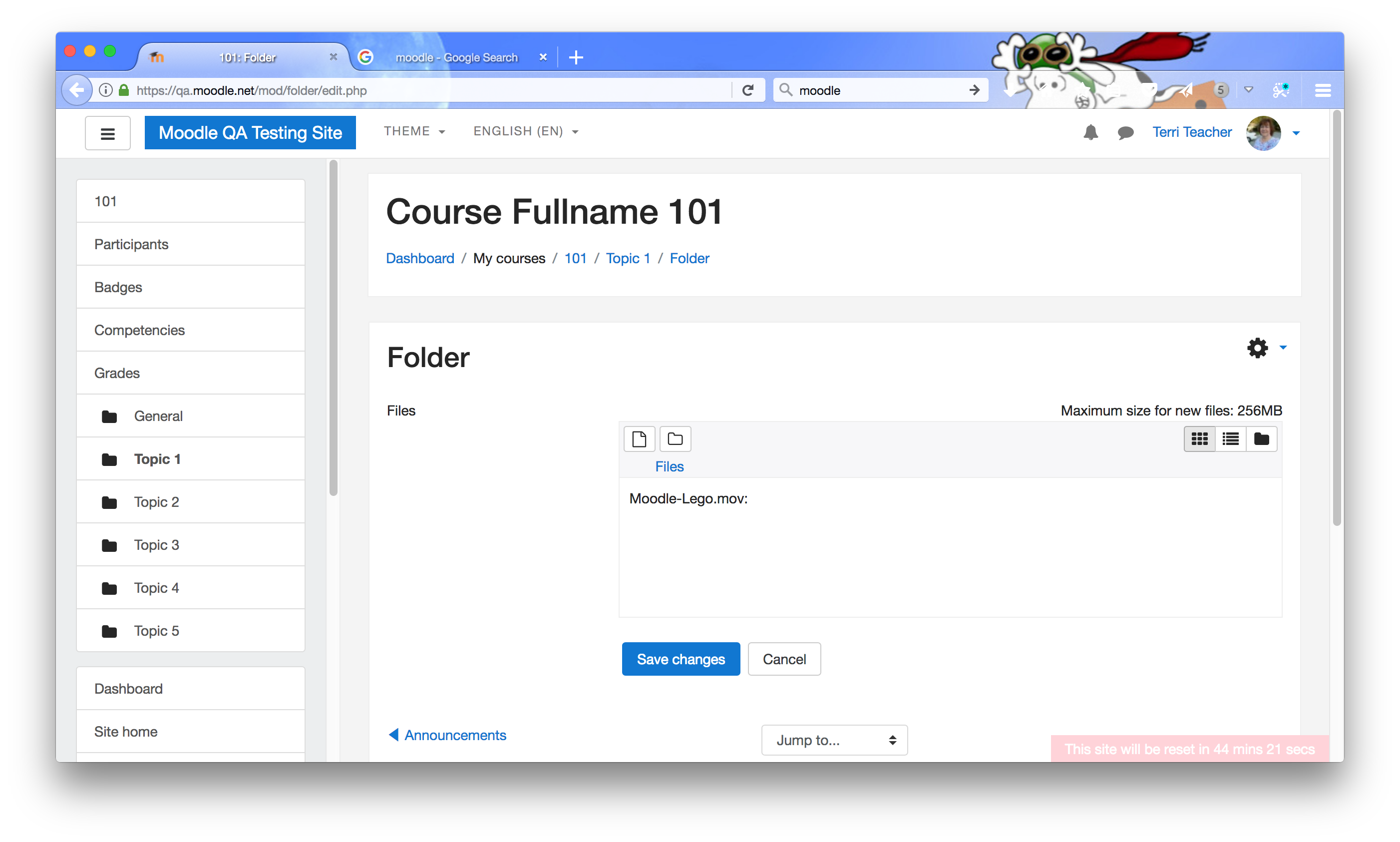The image size is (1400, 842).
Task: Switch file manager to list view
Action: (1230, 438)
